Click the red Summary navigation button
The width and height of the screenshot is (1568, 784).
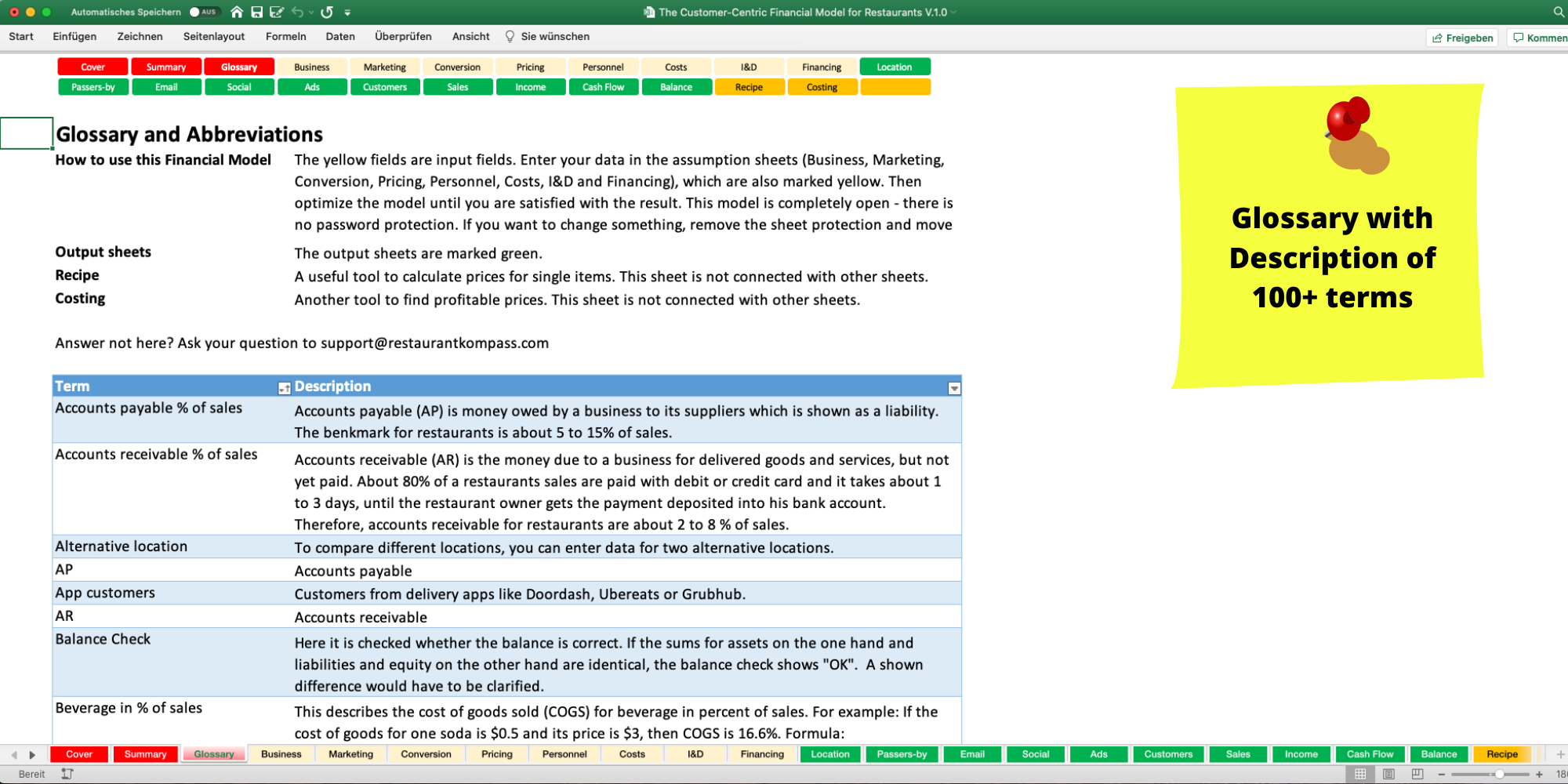pyautogui.click(x=166, y=67)
